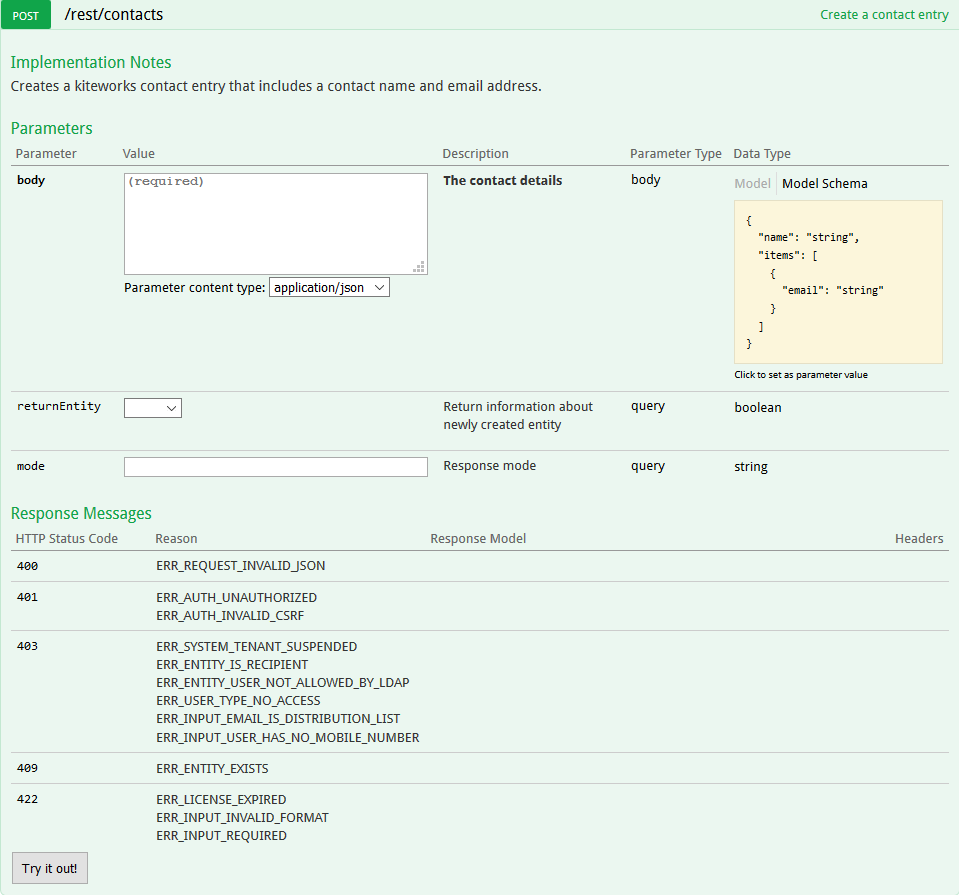
Task: Switch to the Model Schema tab
Action: point(824,184)
